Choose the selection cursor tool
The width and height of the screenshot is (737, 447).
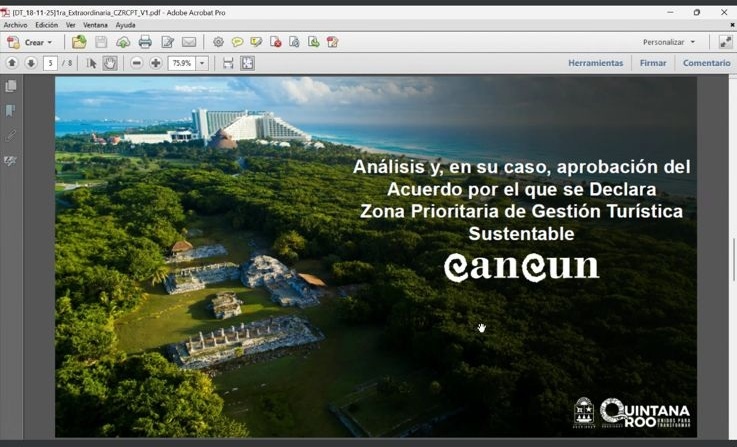click(92, 63)
